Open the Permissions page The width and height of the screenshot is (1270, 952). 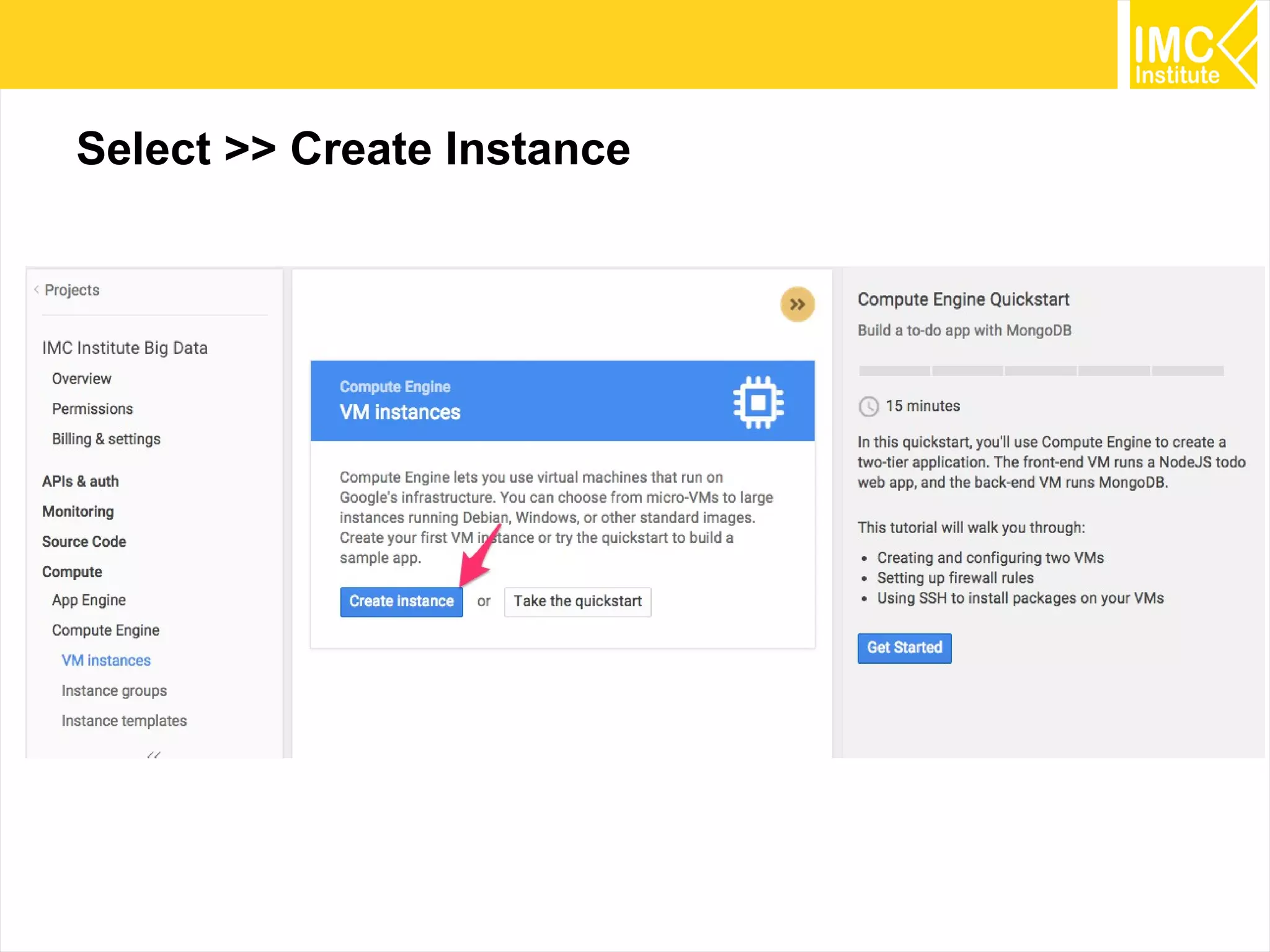click(92, 409)
